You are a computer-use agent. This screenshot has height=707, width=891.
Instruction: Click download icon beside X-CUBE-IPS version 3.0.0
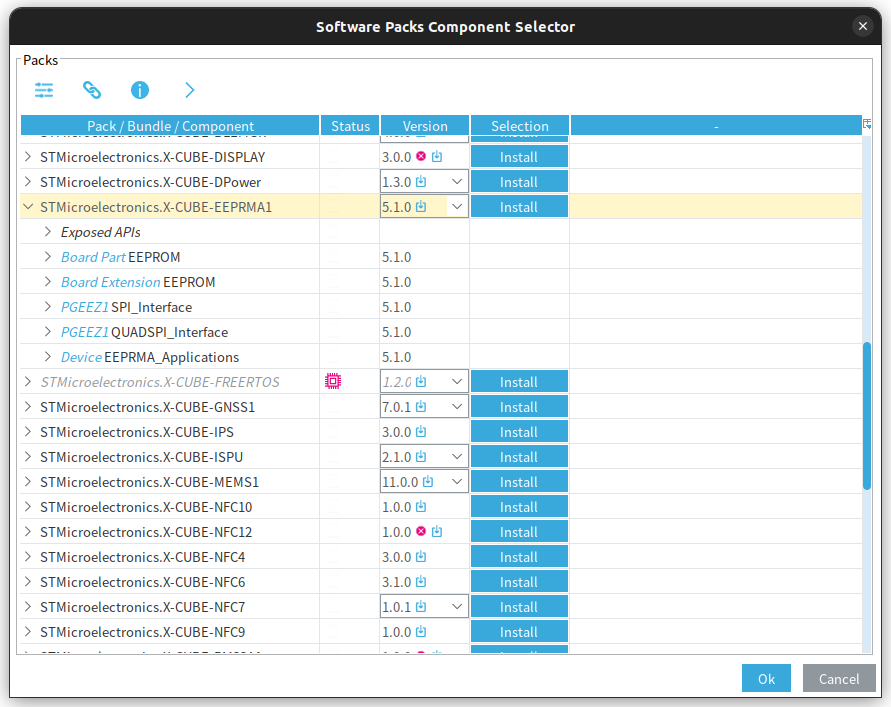point(420,431)
